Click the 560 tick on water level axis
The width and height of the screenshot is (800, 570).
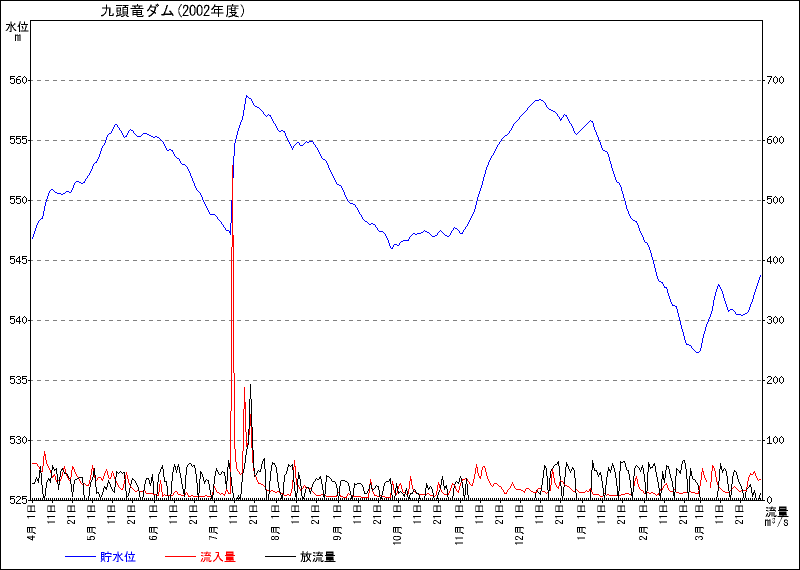[19, 80]
